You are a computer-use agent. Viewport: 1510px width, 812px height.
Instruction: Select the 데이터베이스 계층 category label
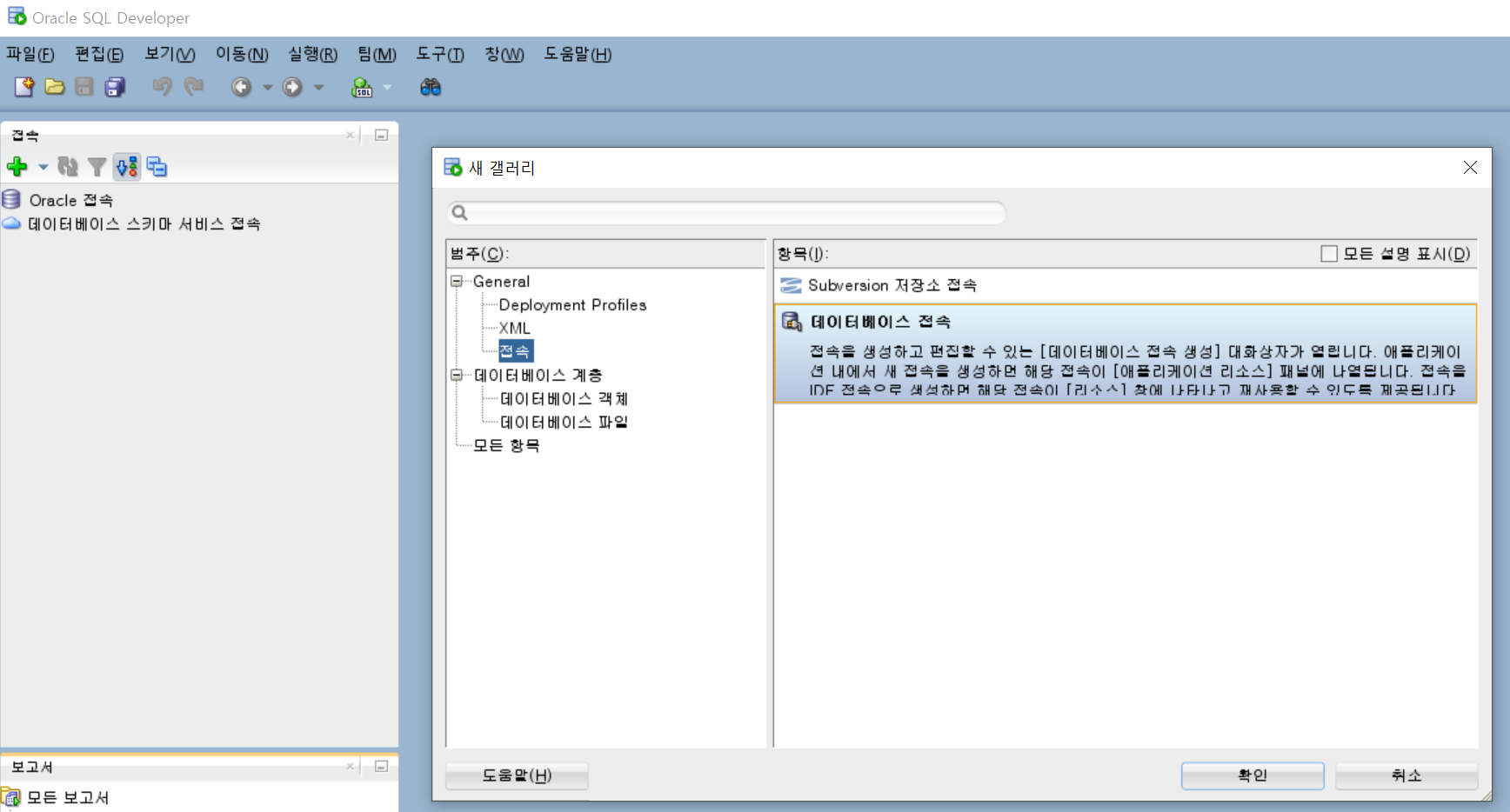[538, 376]
